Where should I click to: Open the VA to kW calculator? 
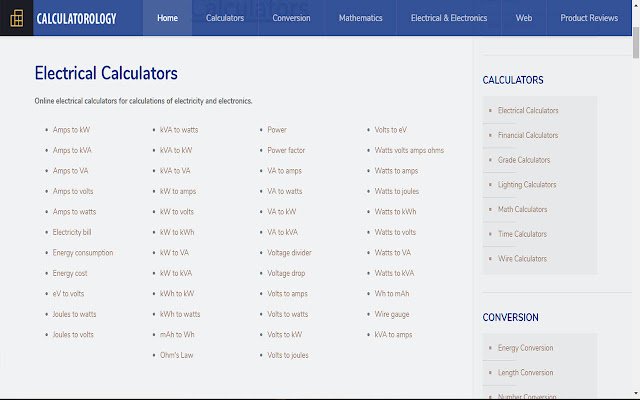pyautogui.click(x=282, y=211)
